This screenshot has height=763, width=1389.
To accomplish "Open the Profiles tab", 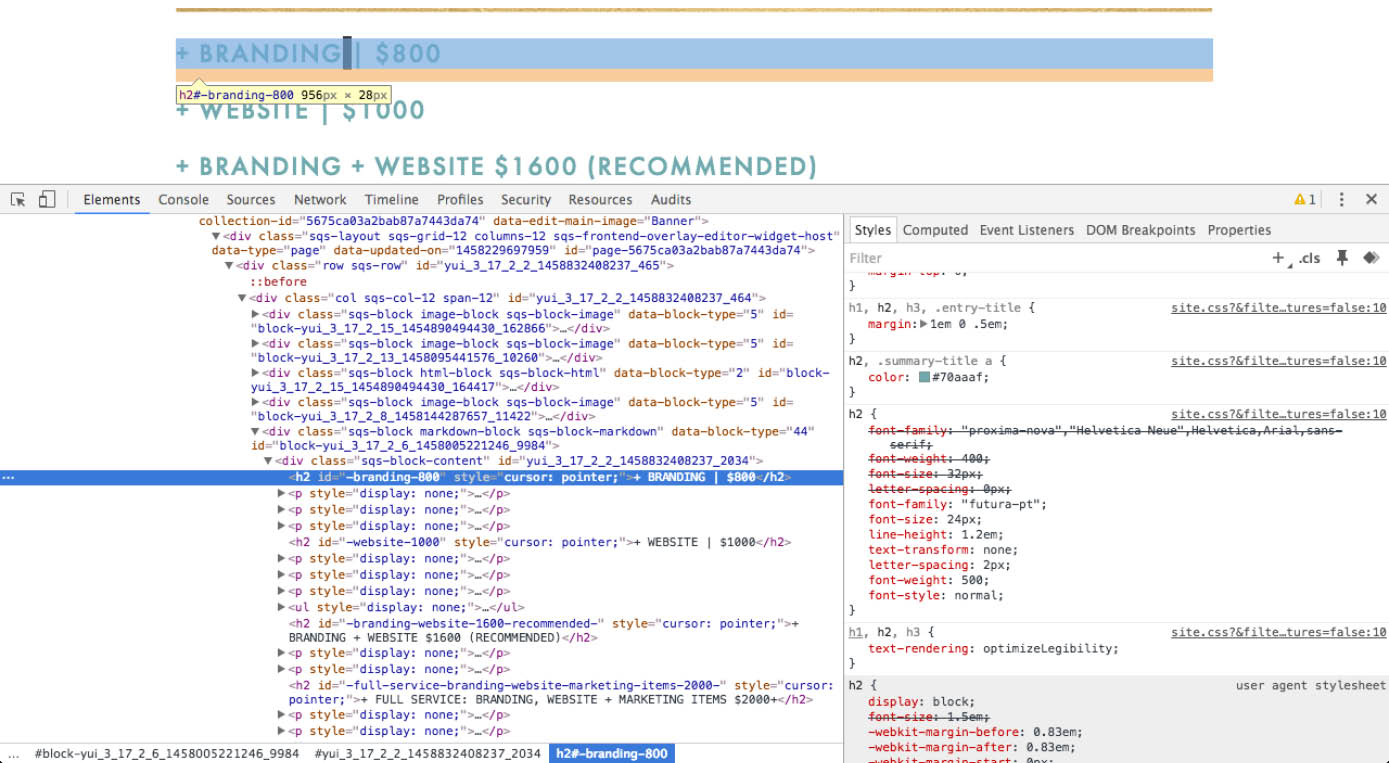I will [460, 200].
